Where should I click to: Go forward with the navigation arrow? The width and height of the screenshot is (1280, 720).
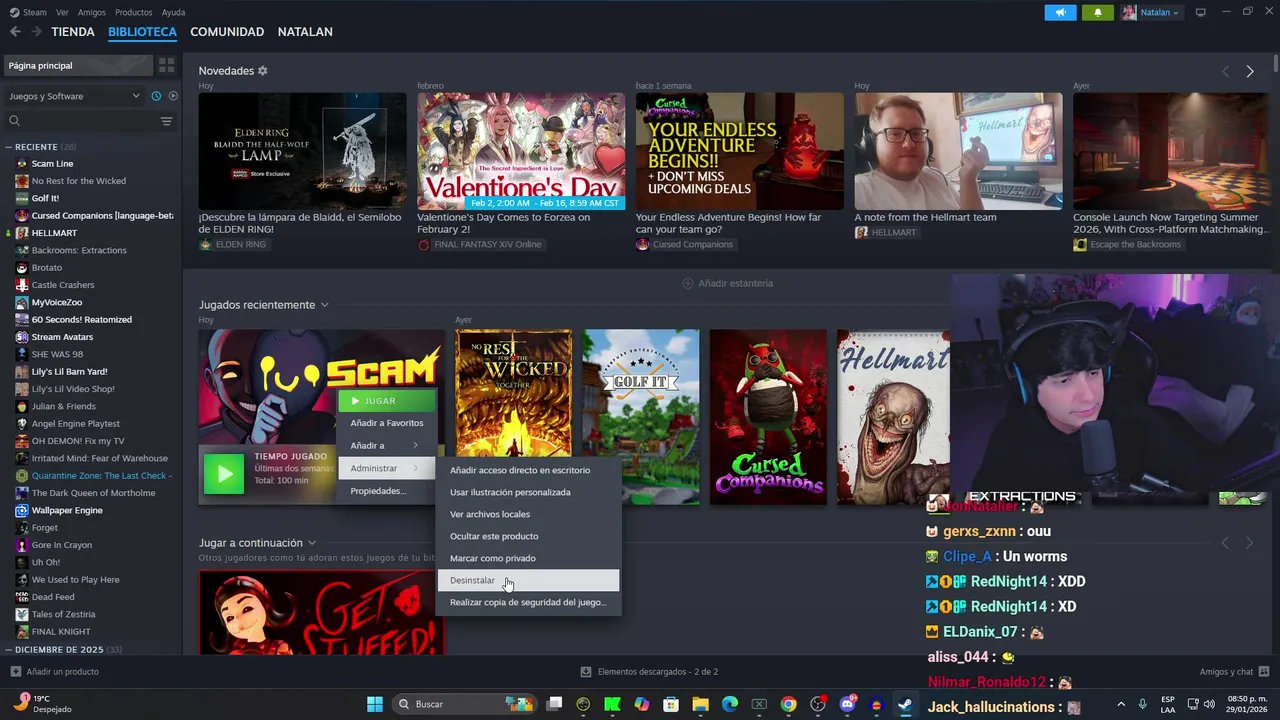(37, 32)
